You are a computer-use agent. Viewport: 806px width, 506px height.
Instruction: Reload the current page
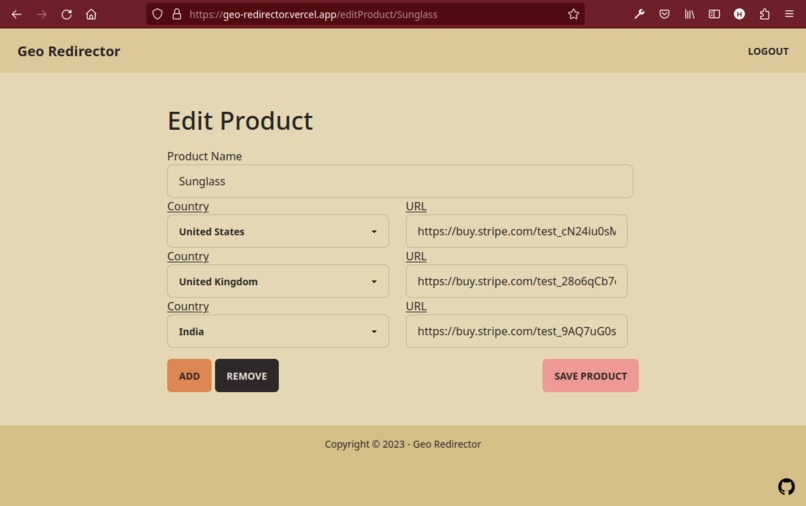click(x=66, y=14)
